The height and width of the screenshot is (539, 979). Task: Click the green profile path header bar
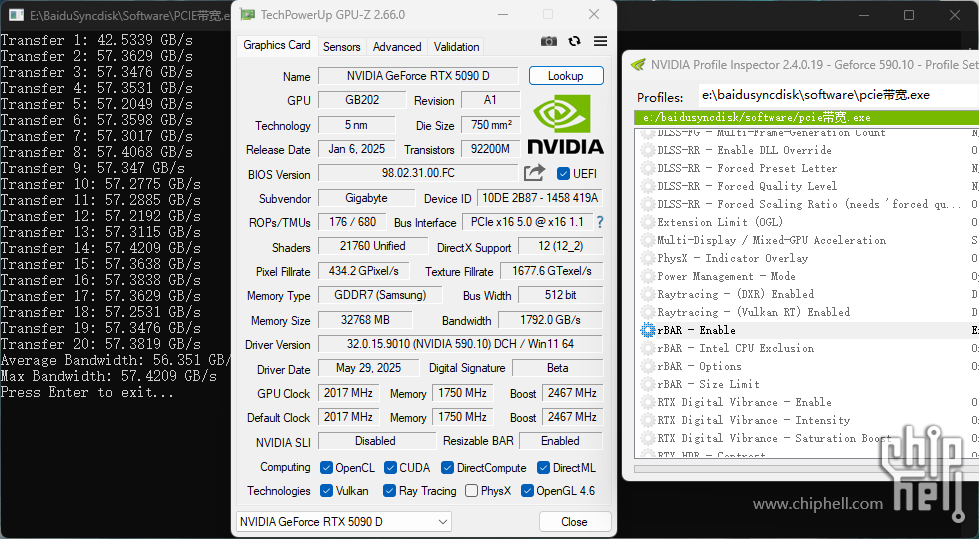point(807,117)
